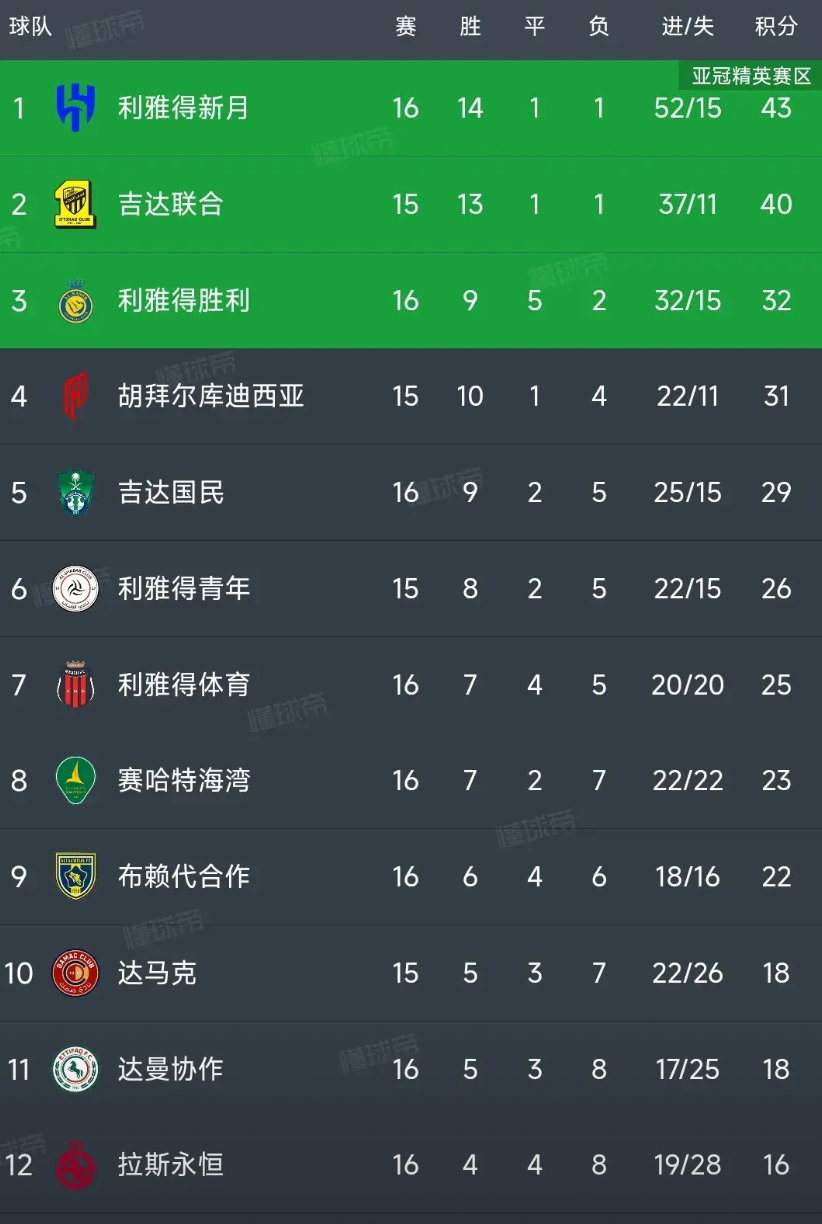Open the 亚冠精英赛区 zone label
The image size is (822, 1224).
pos(751,75)
